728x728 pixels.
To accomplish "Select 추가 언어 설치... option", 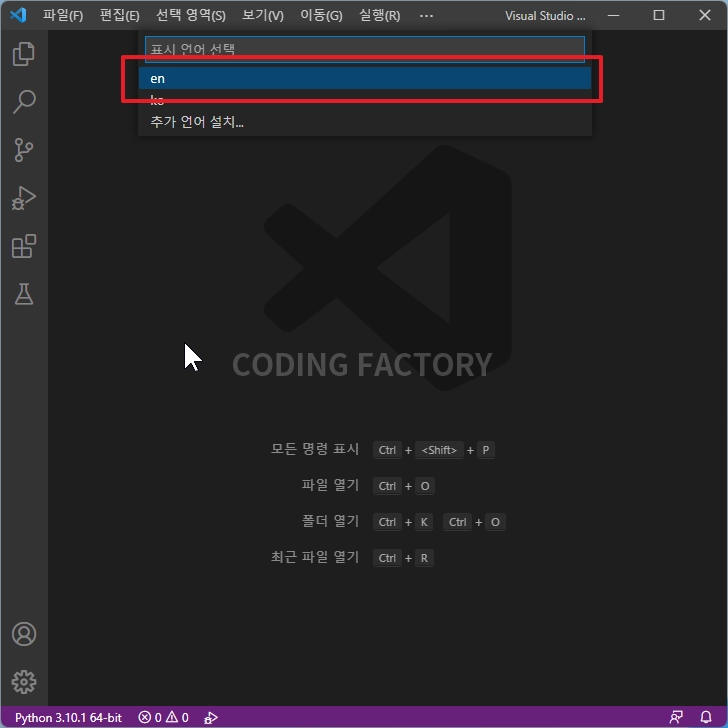I will (365, 122).
